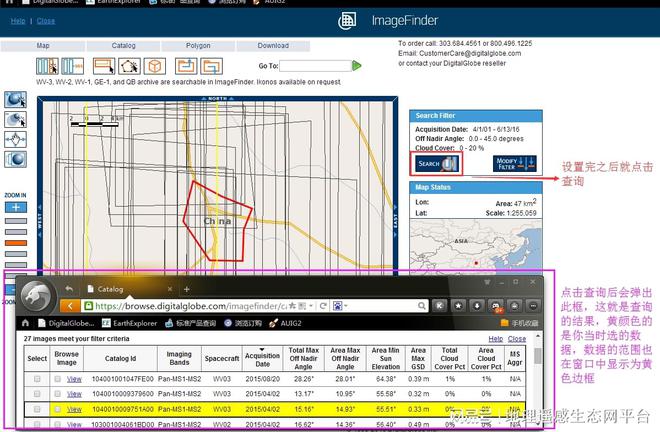Sort by Acquisition Date column arrow
660x432 pixels.
click(x=262, y=349)
